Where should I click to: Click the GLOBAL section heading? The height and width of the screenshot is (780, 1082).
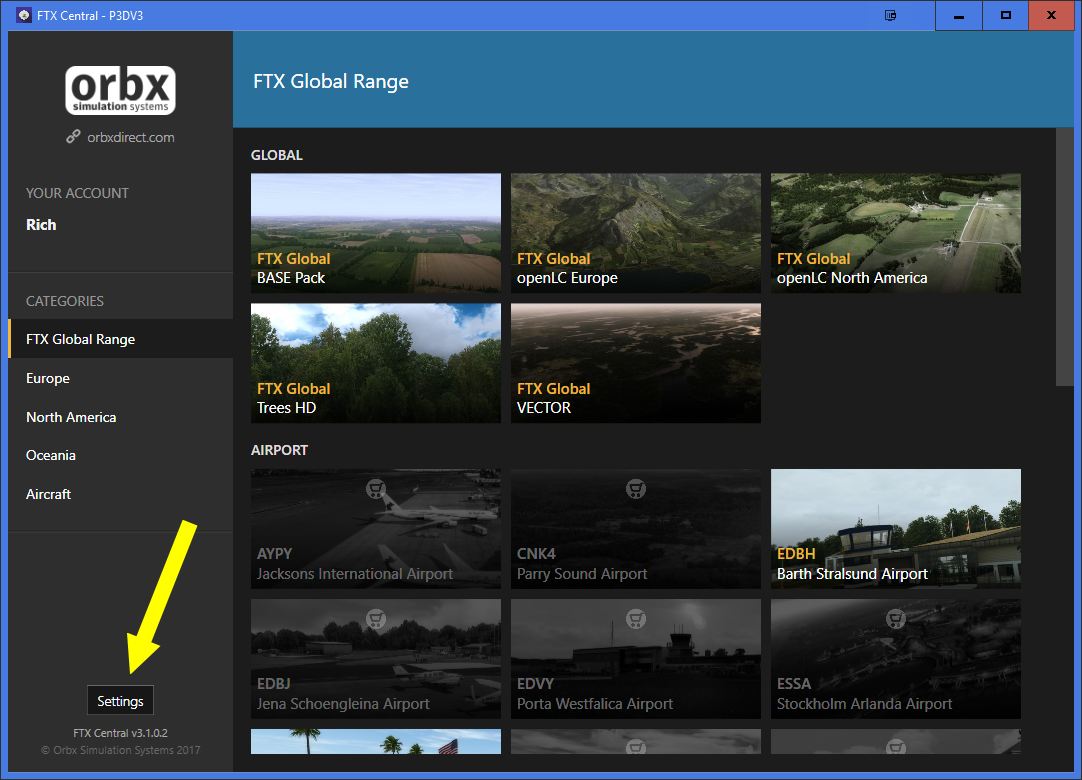(277, 155)
